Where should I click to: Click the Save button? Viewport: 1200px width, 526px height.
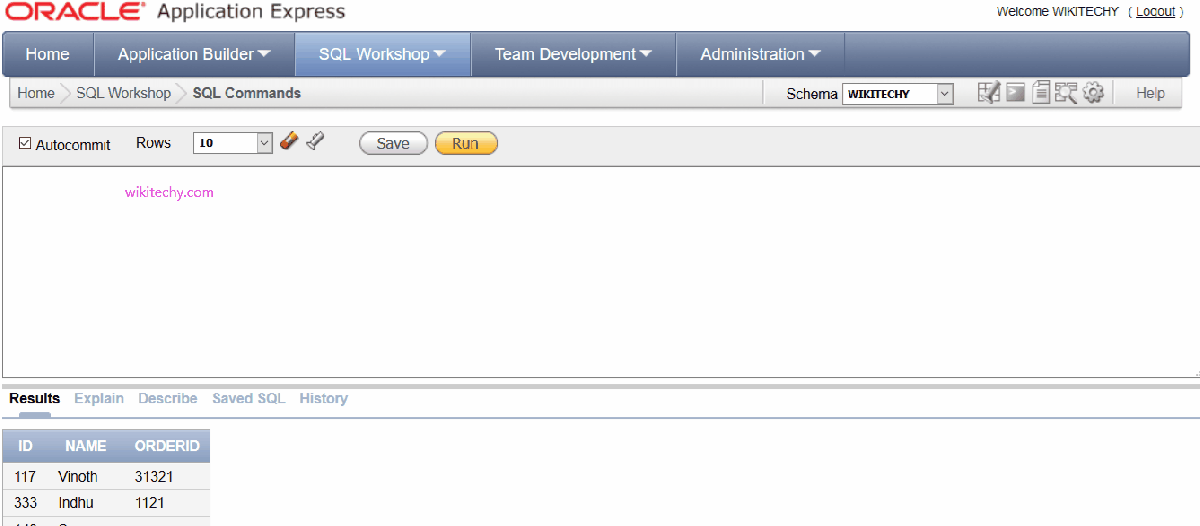[x=393, y=143]
